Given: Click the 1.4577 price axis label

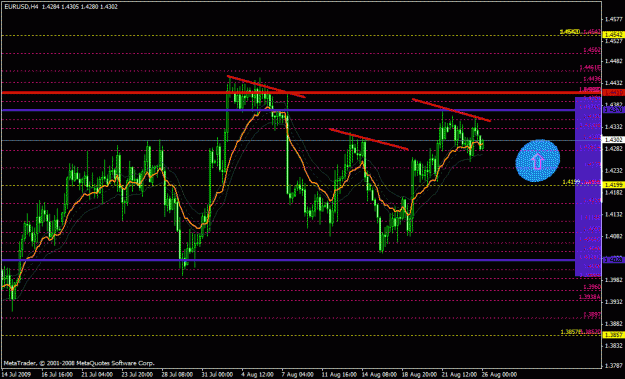Looking at the screenshot, I should point(613,19).
